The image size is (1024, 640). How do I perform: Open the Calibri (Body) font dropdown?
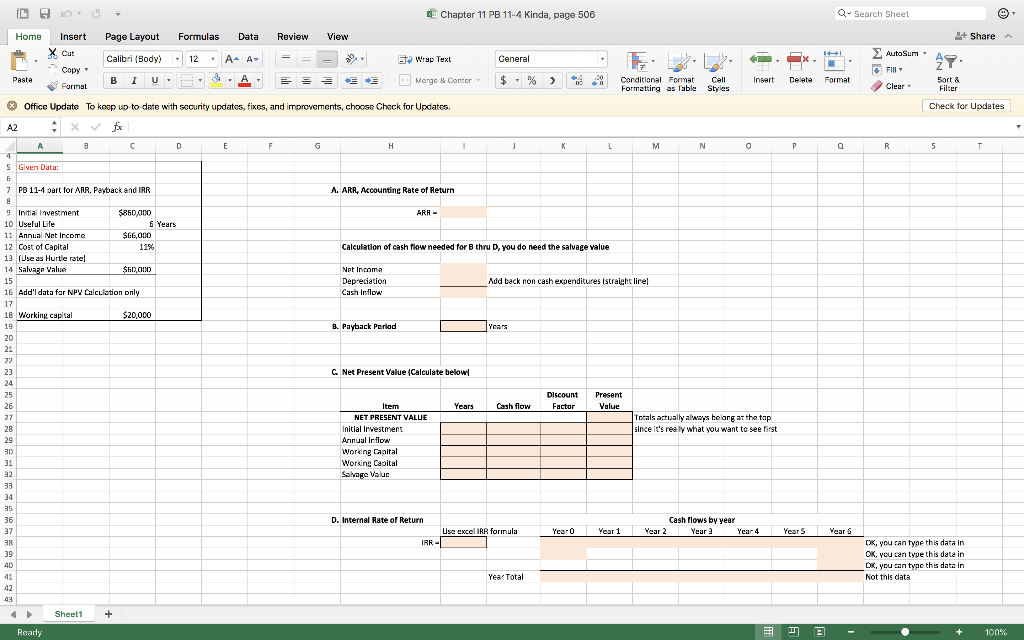pos(177,59)
